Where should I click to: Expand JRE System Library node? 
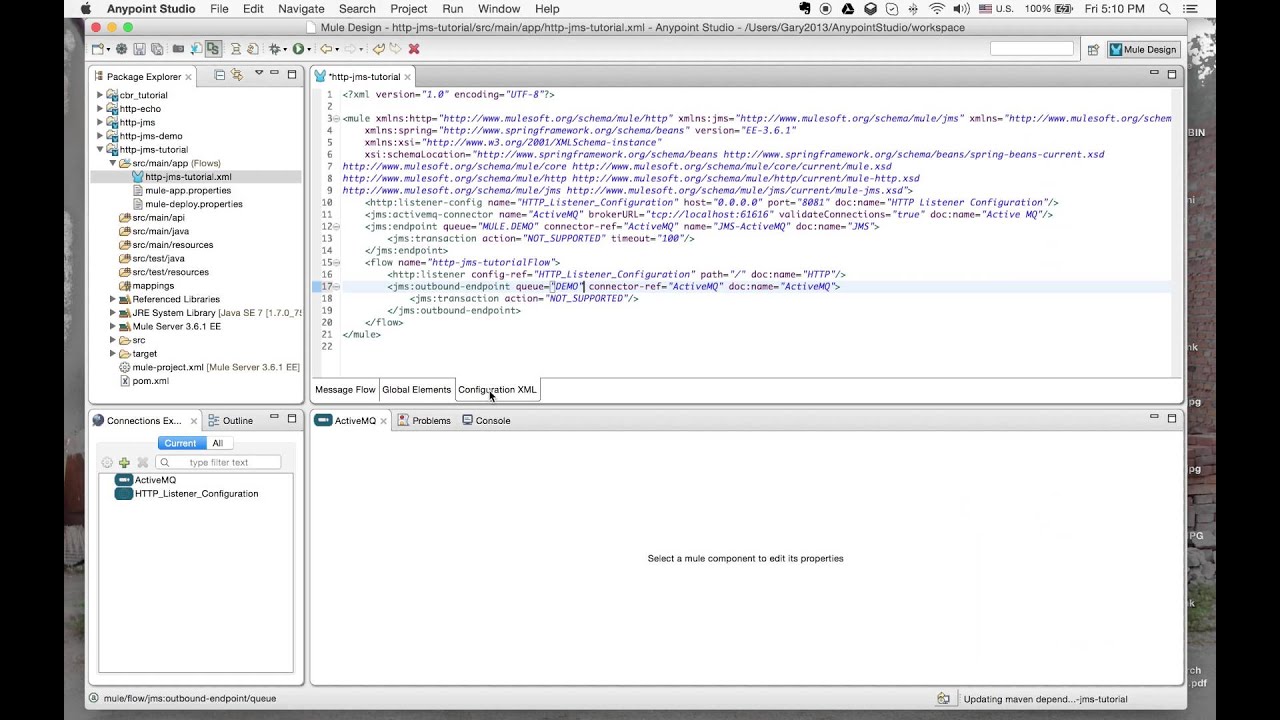pyautogui.click(x=113, y=313)
